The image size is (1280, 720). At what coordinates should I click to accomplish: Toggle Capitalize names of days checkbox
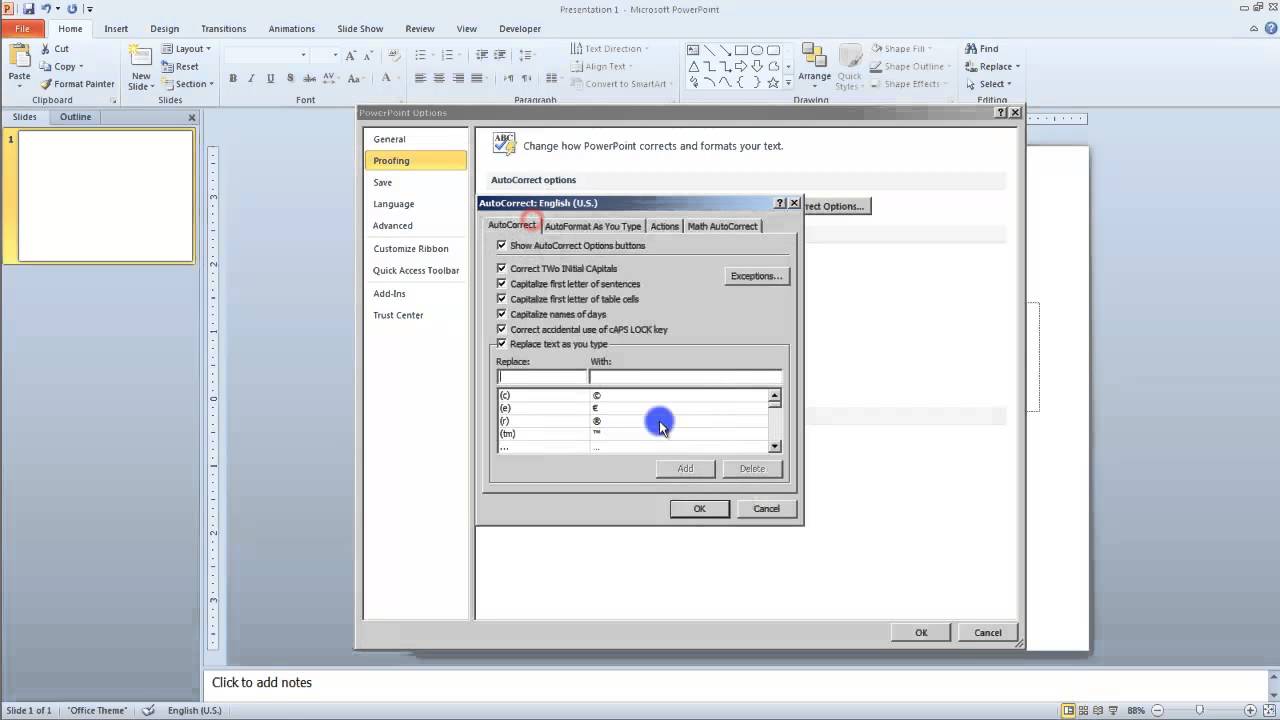click(502, 314)
